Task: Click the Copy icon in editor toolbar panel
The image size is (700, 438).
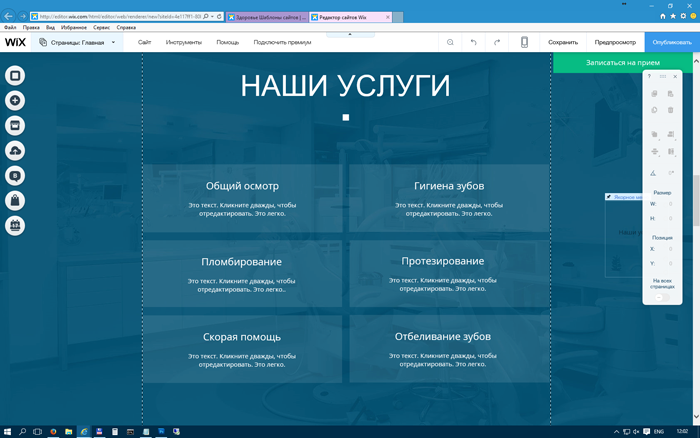Action: click(654, 94)
